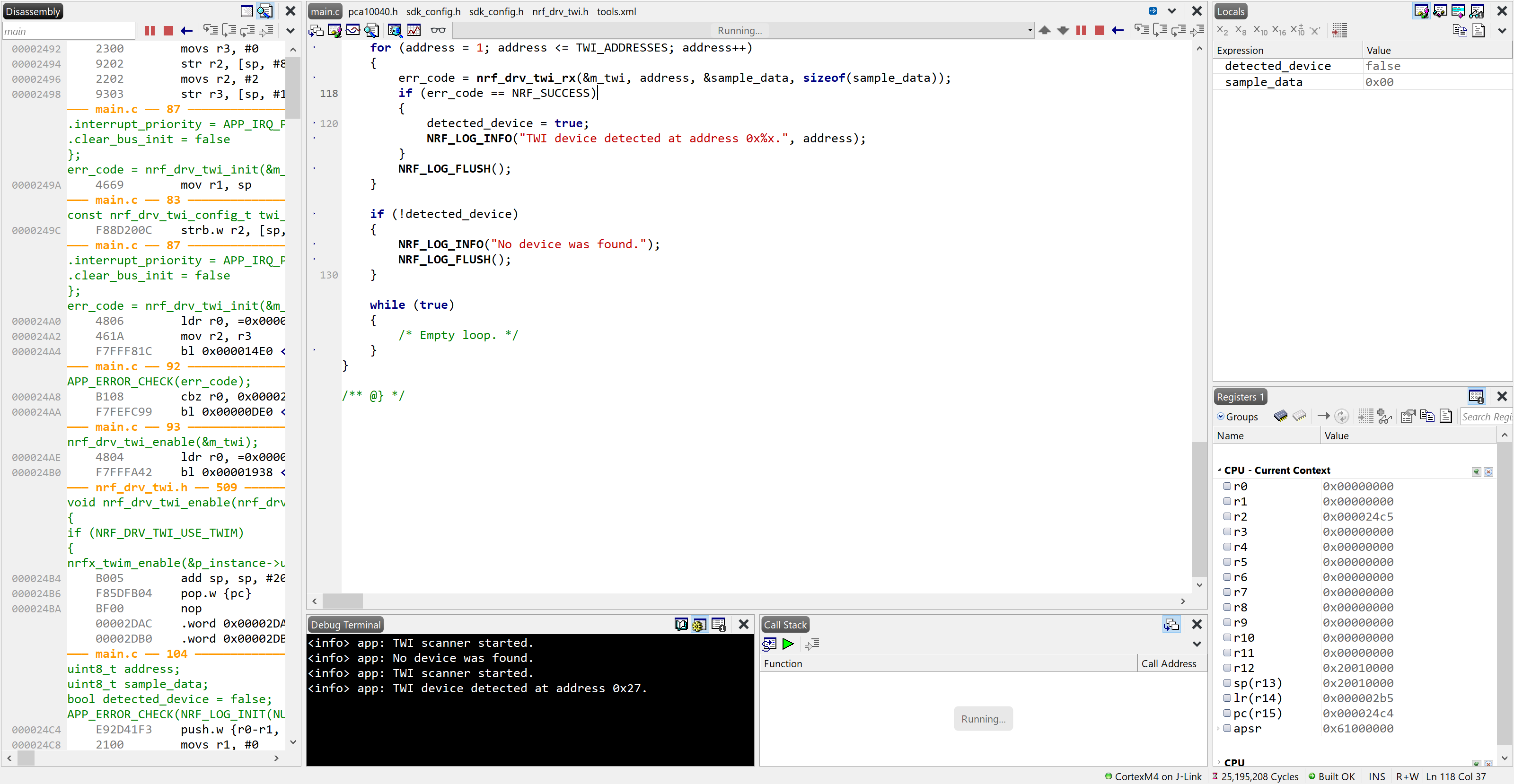Pause program execution with the halt icon
The height and width of the screenshot is (784, 1514).
1082,30
